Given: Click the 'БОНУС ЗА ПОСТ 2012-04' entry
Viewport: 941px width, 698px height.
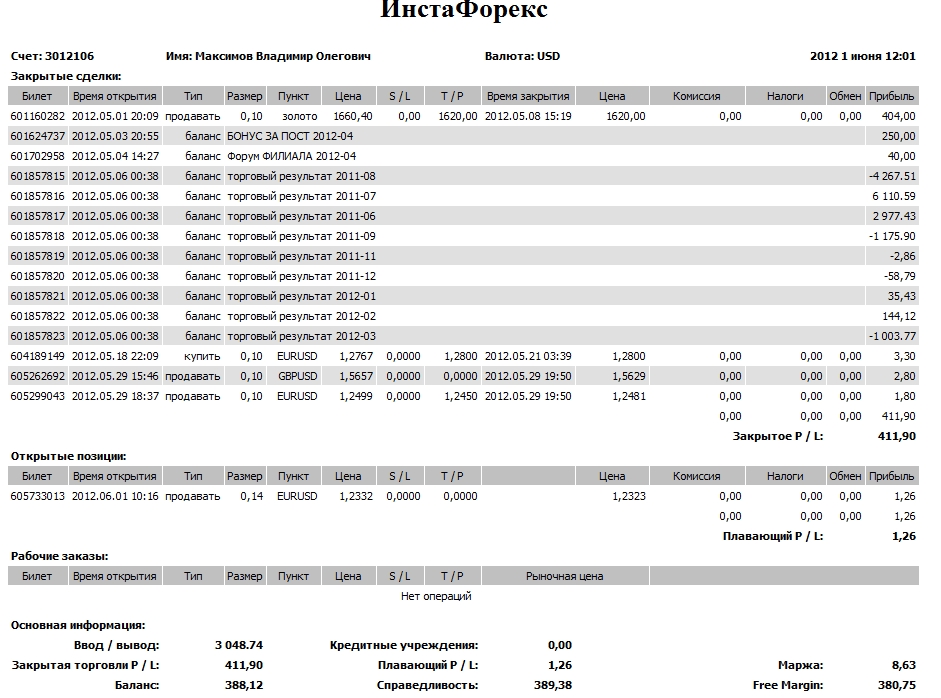Looking at the screenshot, I should pyautogui.click(x=290, y=136).
